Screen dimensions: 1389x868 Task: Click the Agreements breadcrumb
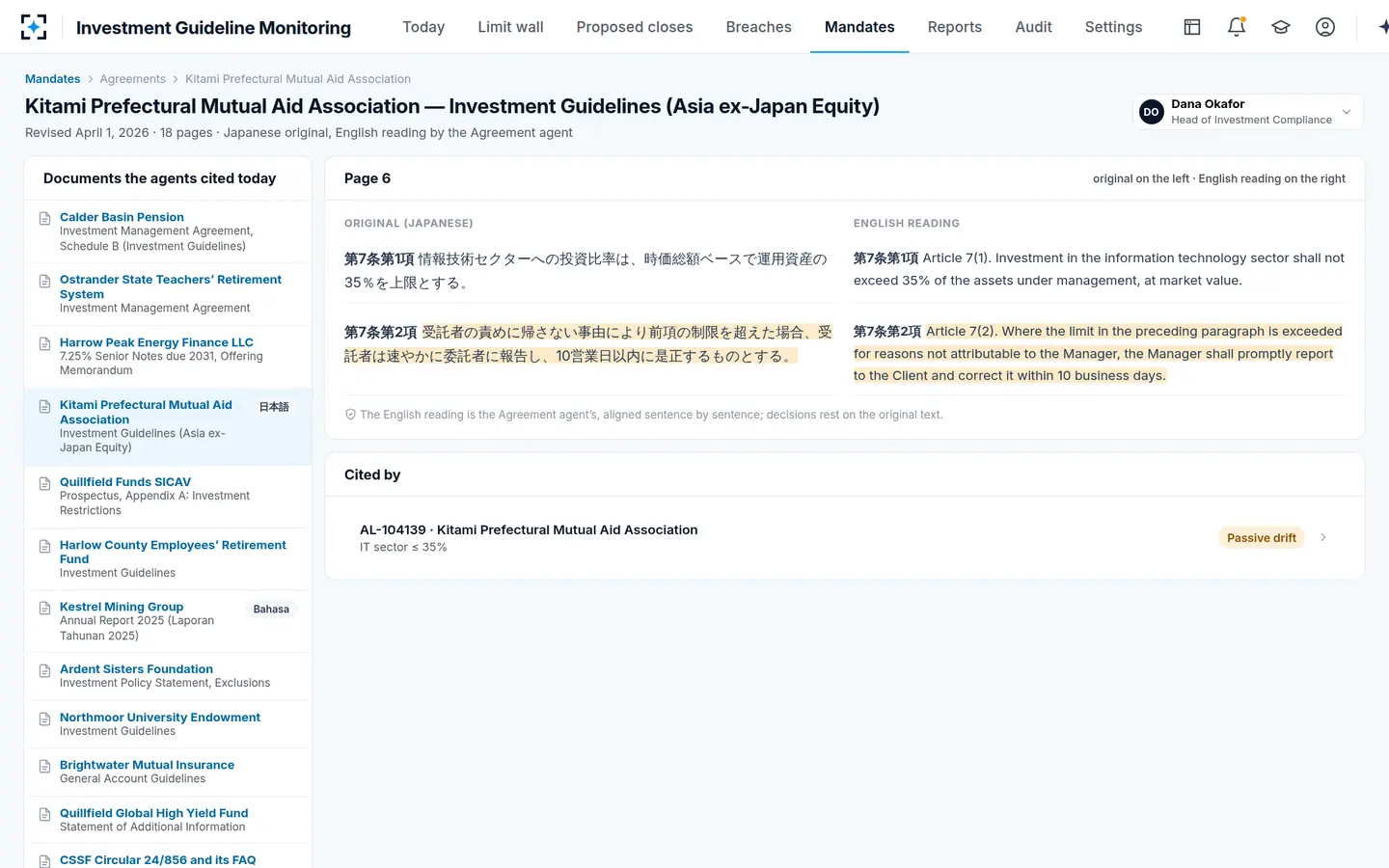[x=132, y=79]
